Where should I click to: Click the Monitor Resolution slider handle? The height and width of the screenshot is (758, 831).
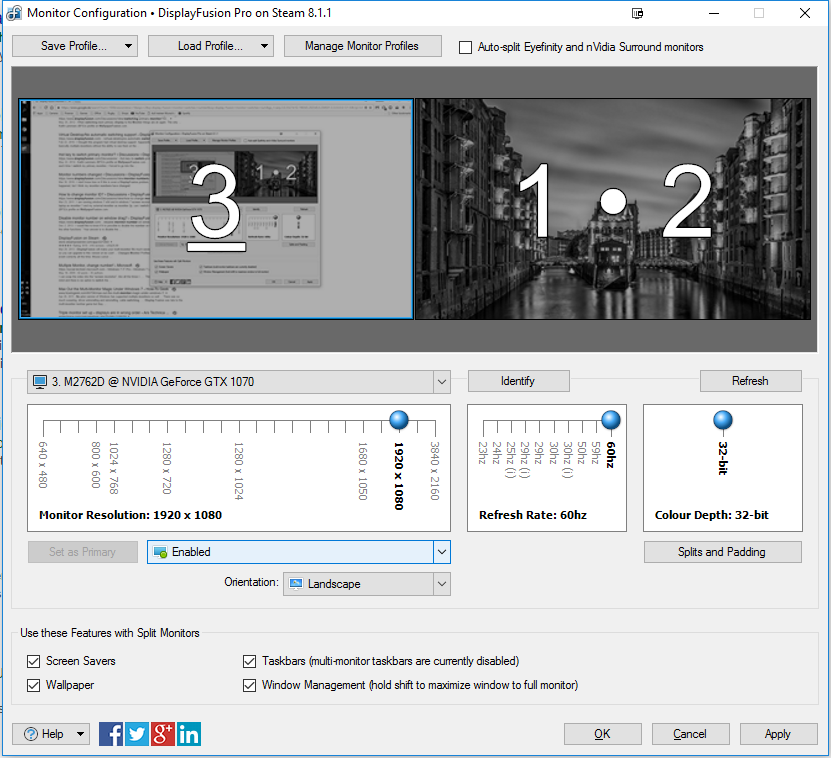399,420
